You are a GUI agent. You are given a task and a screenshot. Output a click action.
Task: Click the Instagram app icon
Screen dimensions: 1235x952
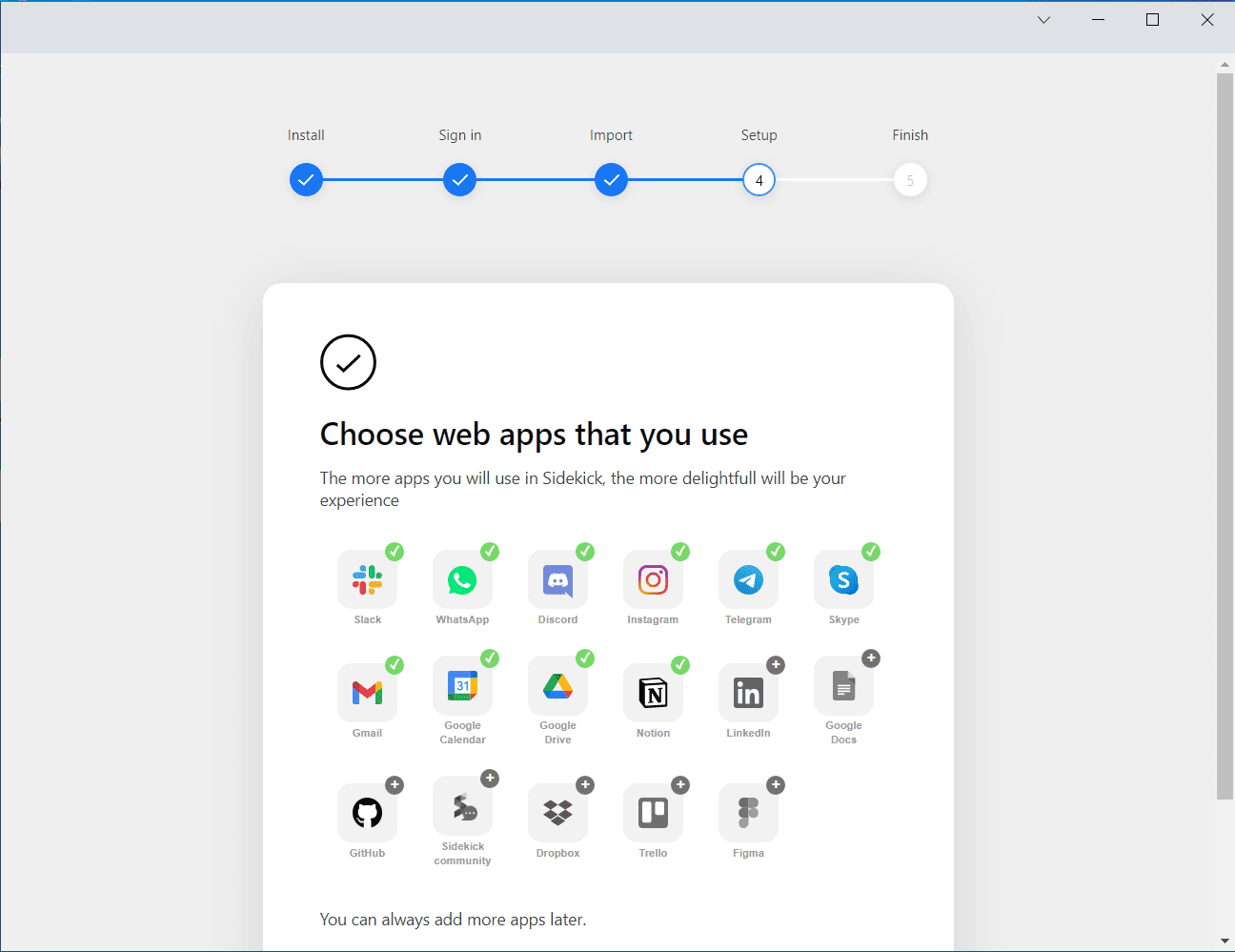click(653, 579)
